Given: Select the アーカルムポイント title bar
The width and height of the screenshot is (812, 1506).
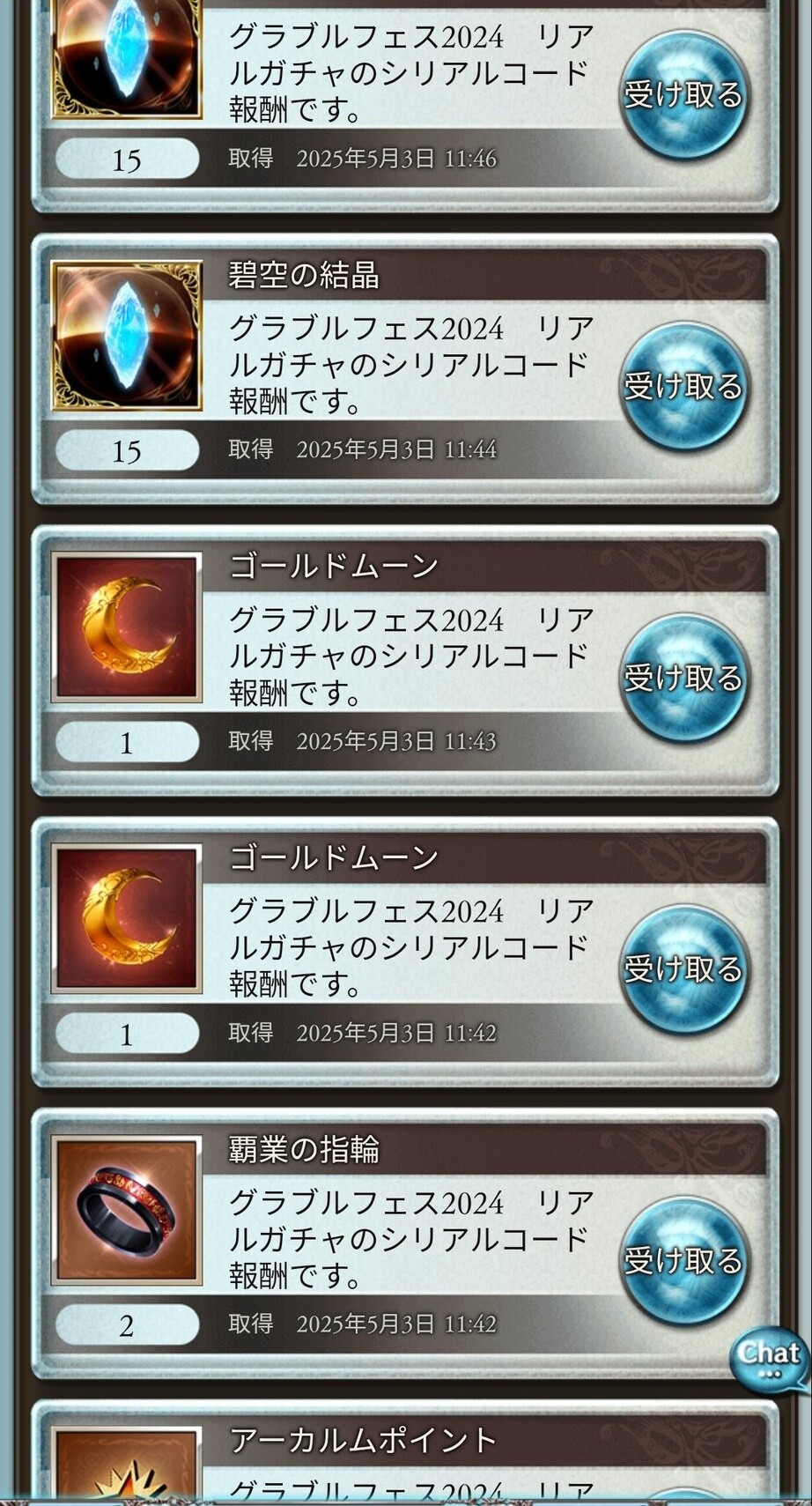Looking at the screenshot, I should click(484, 1441).
